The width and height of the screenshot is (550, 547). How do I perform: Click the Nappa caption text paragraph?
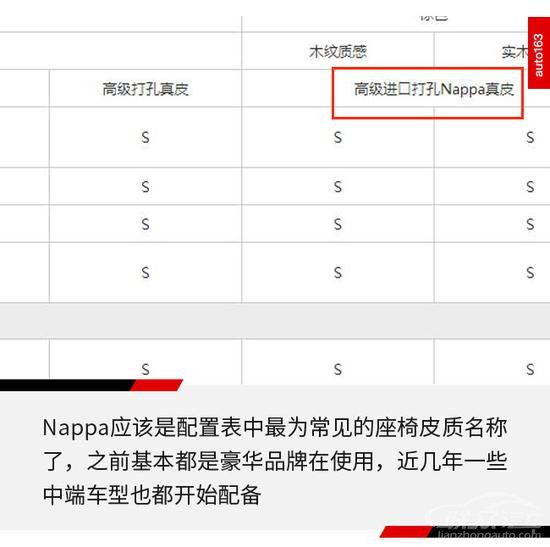click(x=275, y=461)
